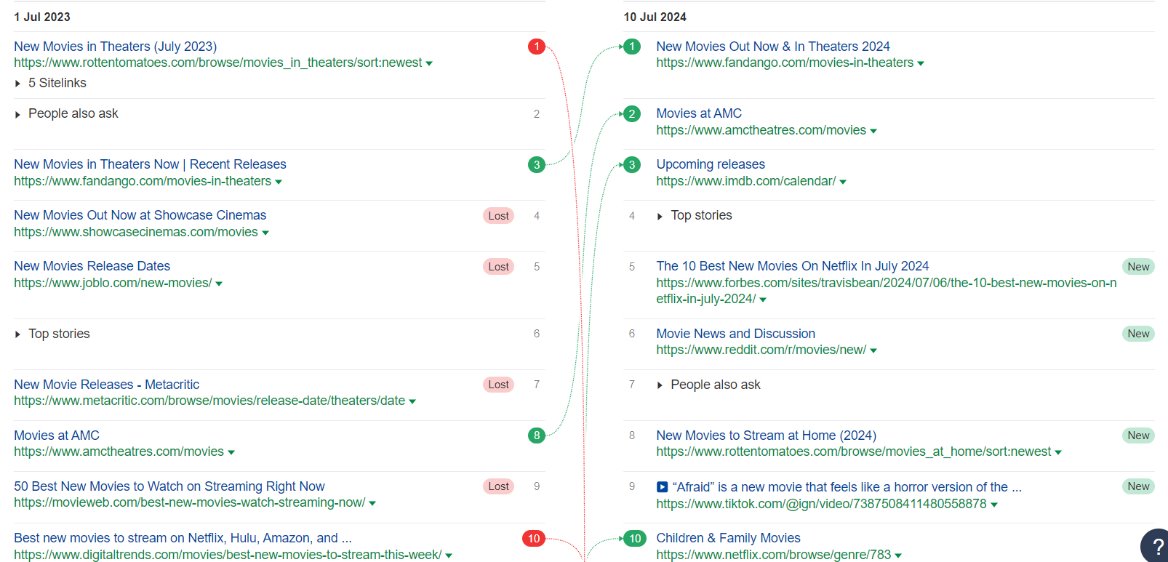
Task: Expand Top stories in 2023 column
Action: click(52, 334)
